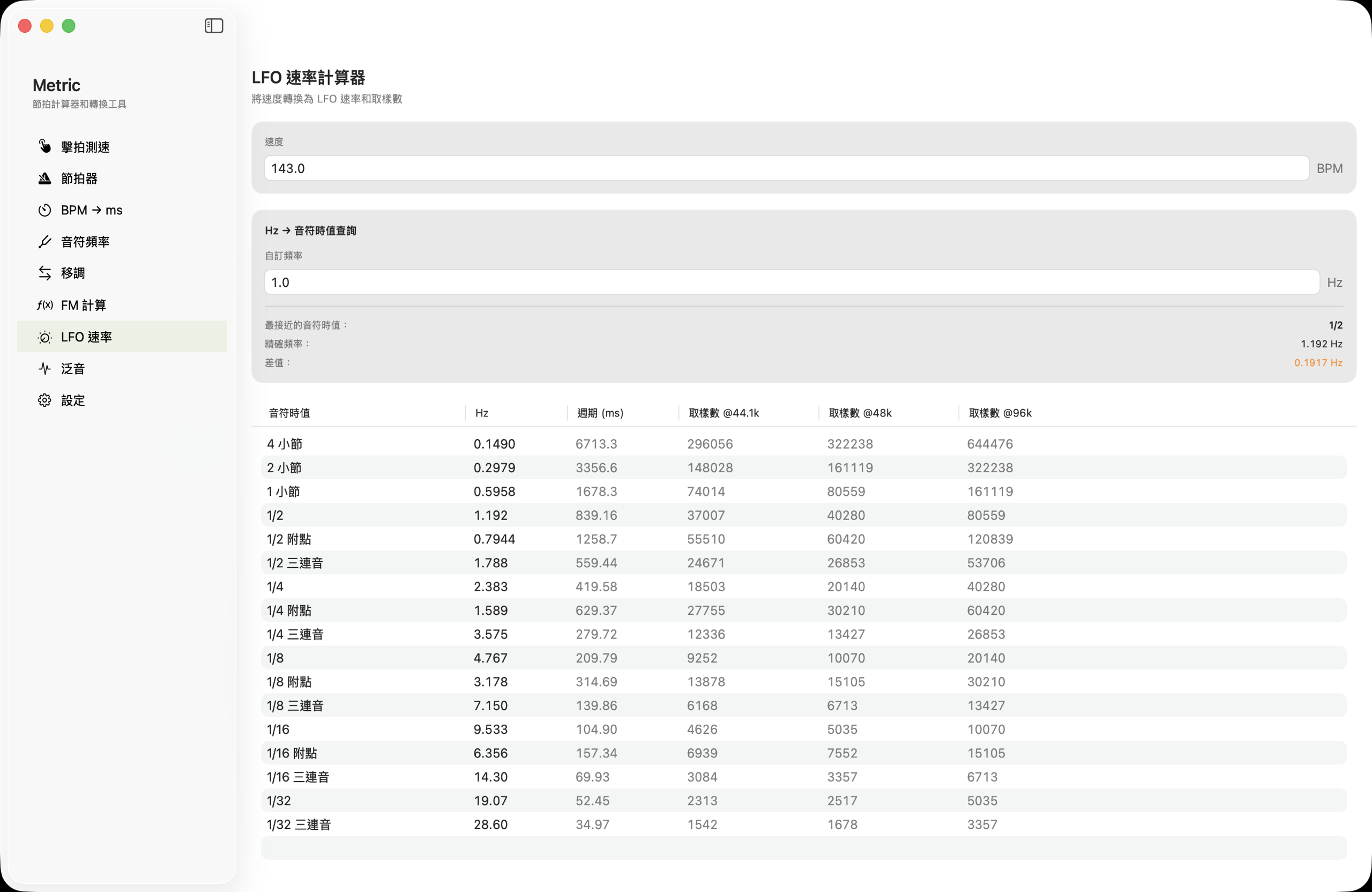Click sample count 20140 in @48k column
This screenshot has height=892, width=1372.
[x=846, y=587]
